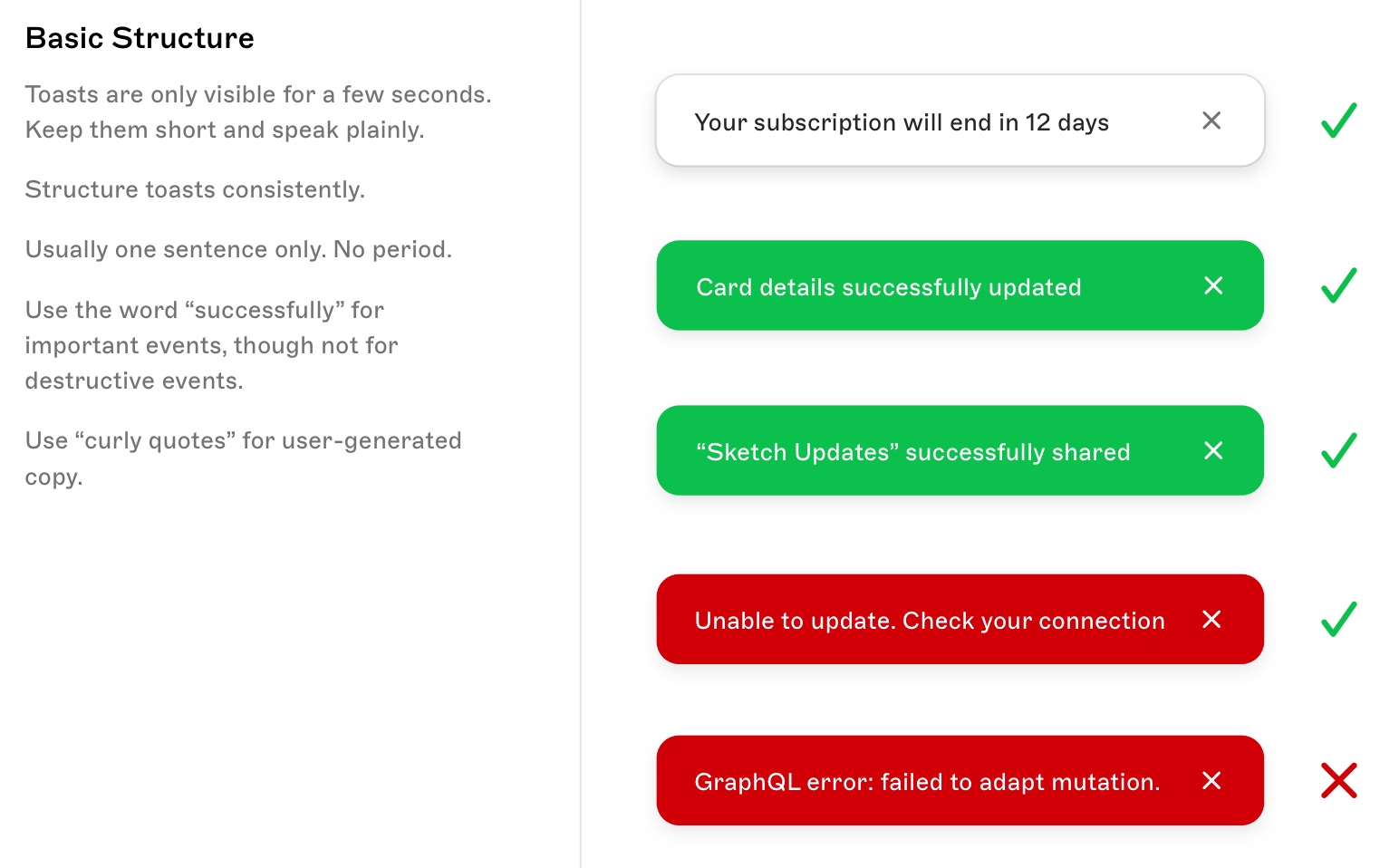Select the GraphQL error toast body
Image resolution: width=1399 pixels, height=868 pixels.
[927, 780]
